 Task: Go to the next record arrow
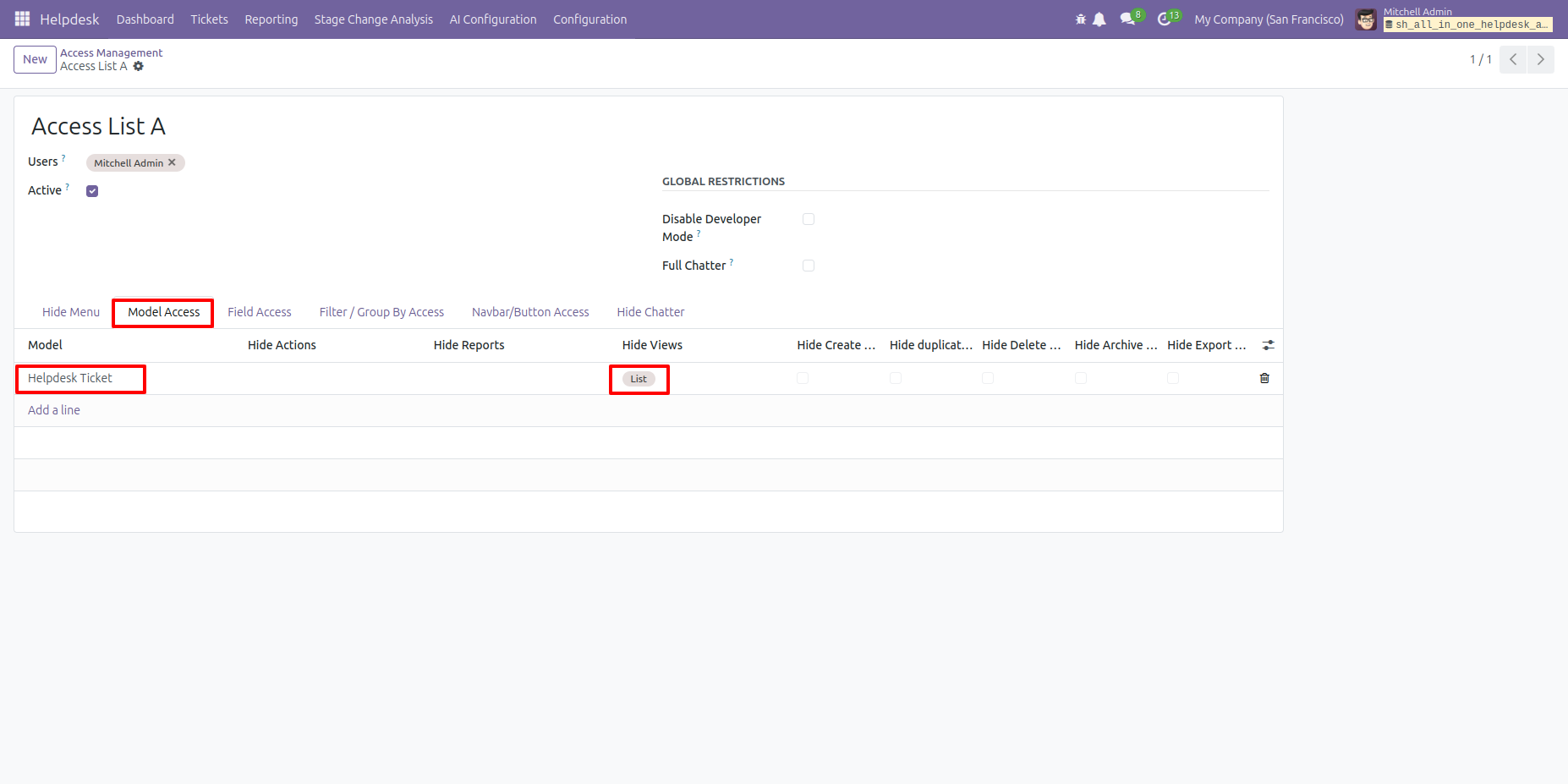(1540, 59)
